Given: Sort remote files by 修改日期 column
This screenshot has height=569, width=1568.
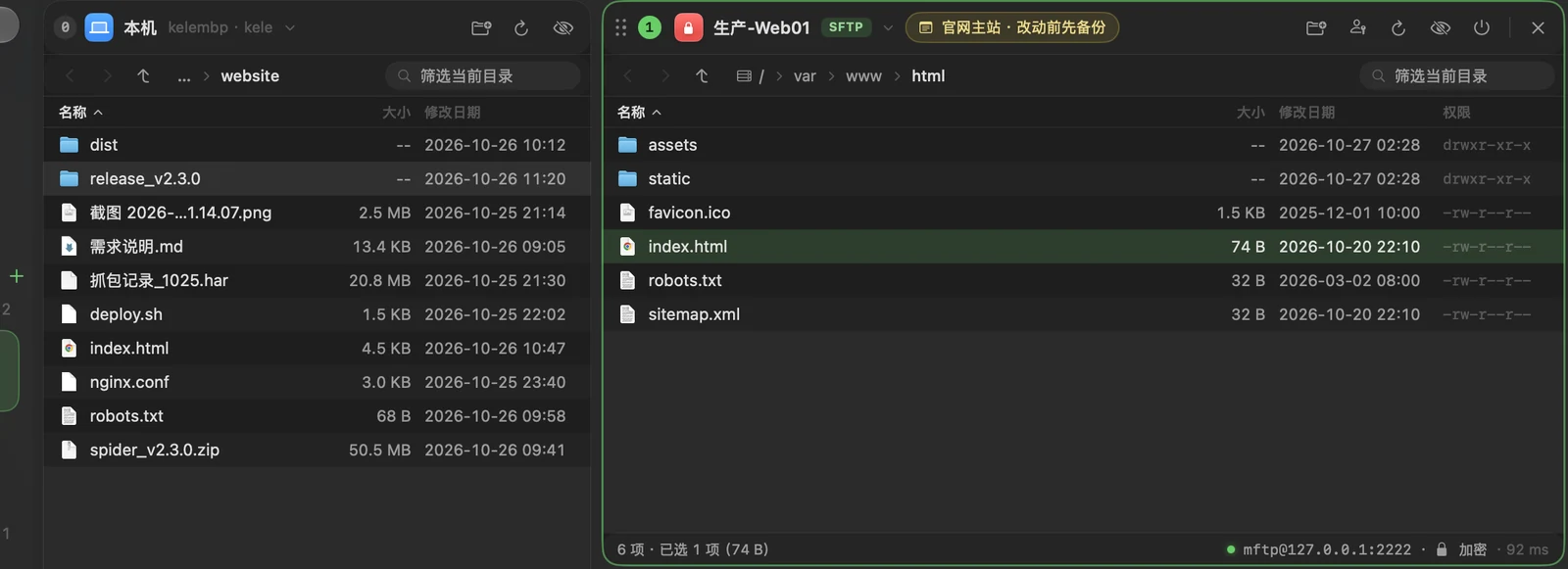Looking at the screenshot, I should click(1306, 112).
